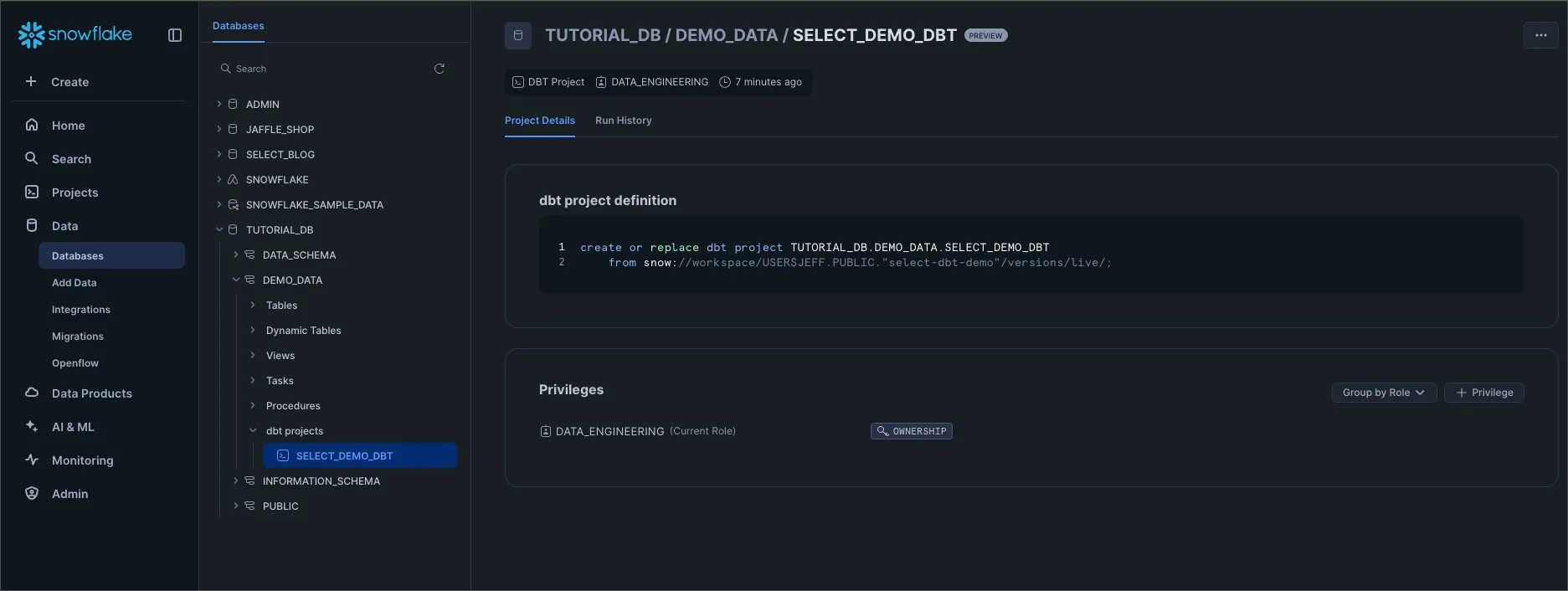Open the three-dots more options menu
The width and height of the screenshot is (1568, 591).
[1540, 35]
